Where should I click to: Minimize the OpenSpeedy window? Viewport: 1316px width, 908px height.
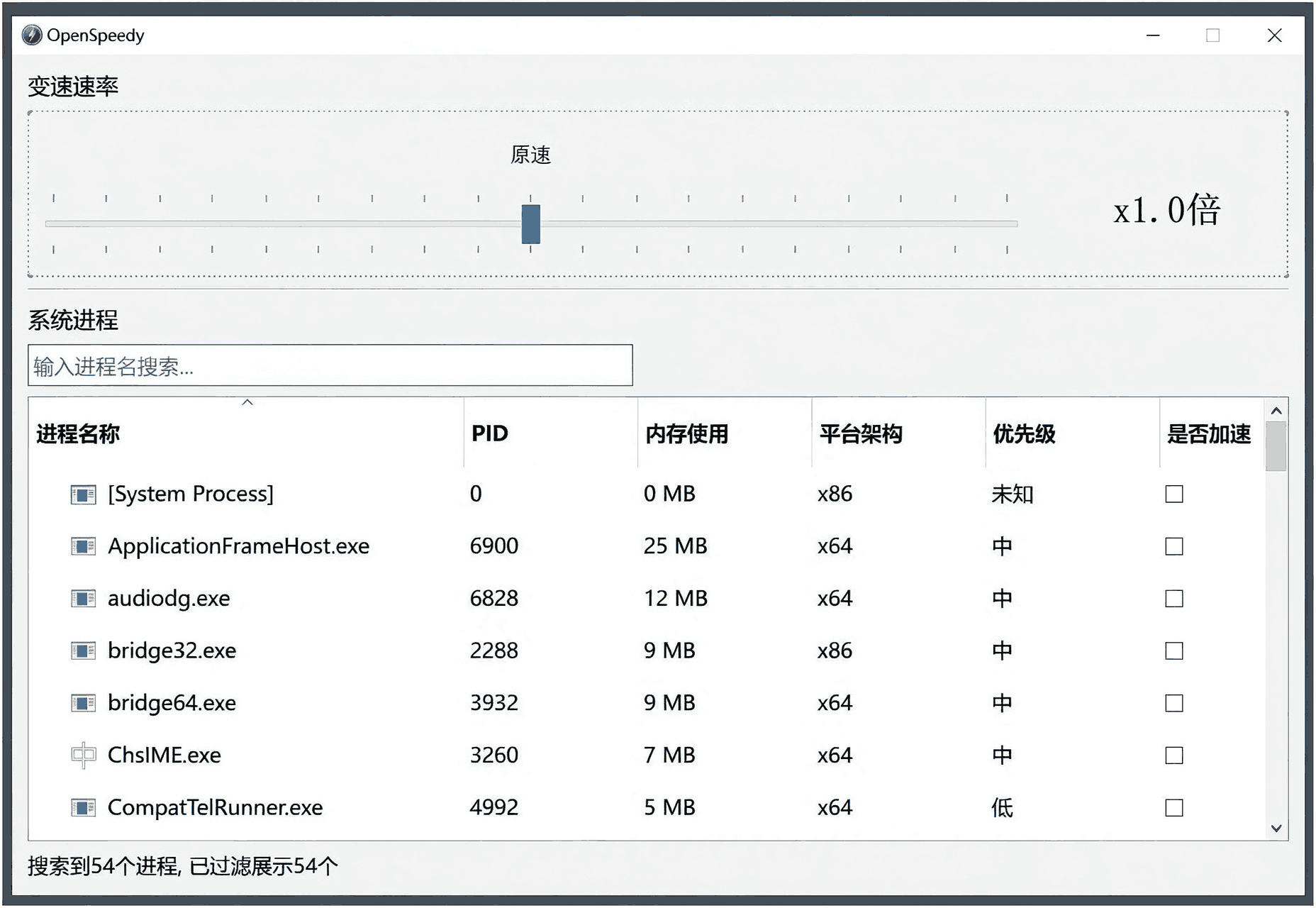[x=1153, y=35]
